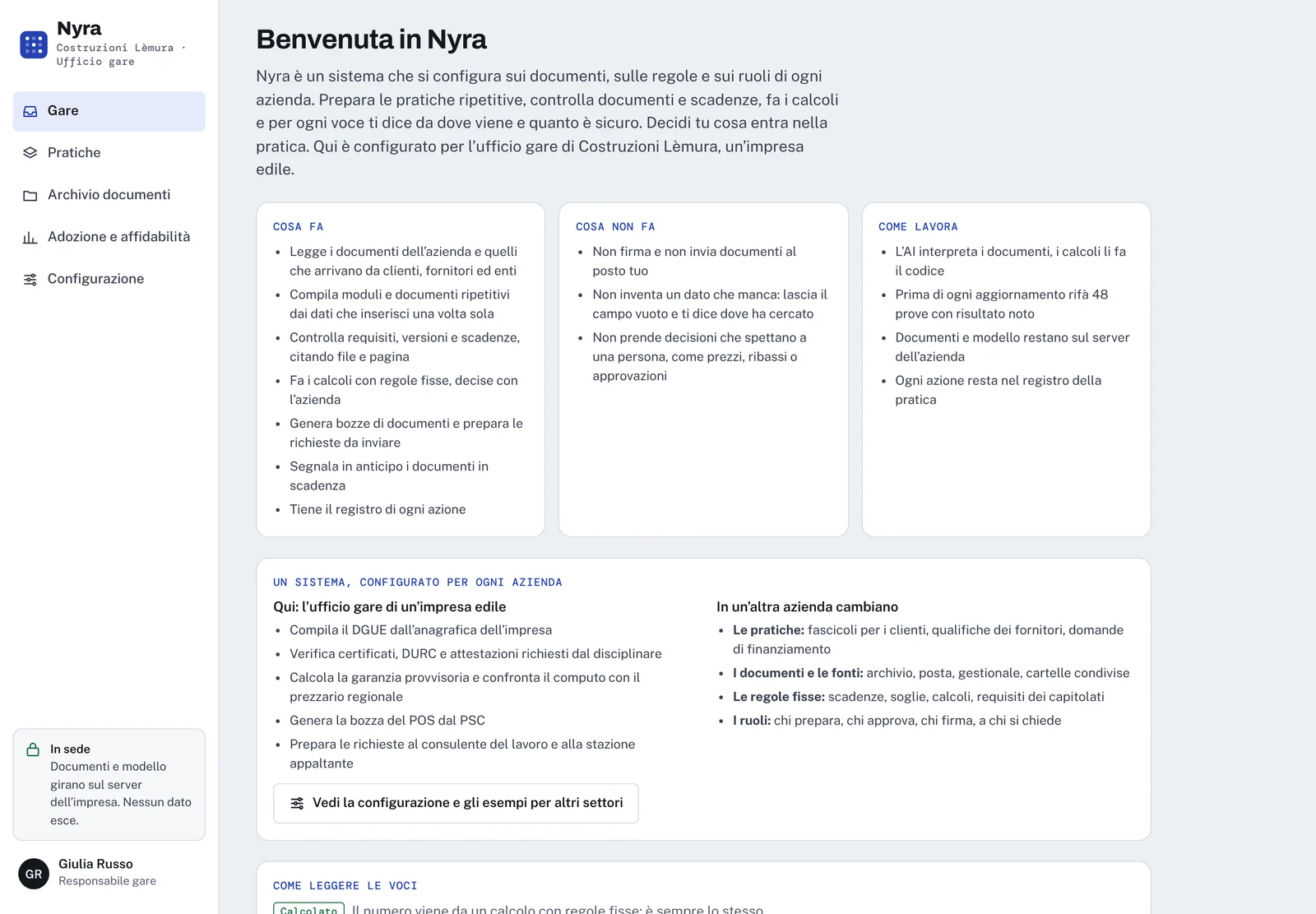The width and height of the screenshot is (1316, 914).
Task: Click the lock icon beside In sede
Action: [33, 749]
